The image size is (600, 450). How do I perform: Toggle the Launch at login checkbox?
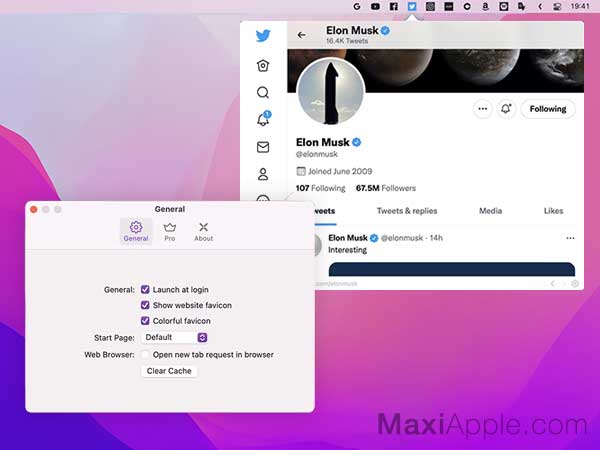pyautogui.click(x=145, y=290)
